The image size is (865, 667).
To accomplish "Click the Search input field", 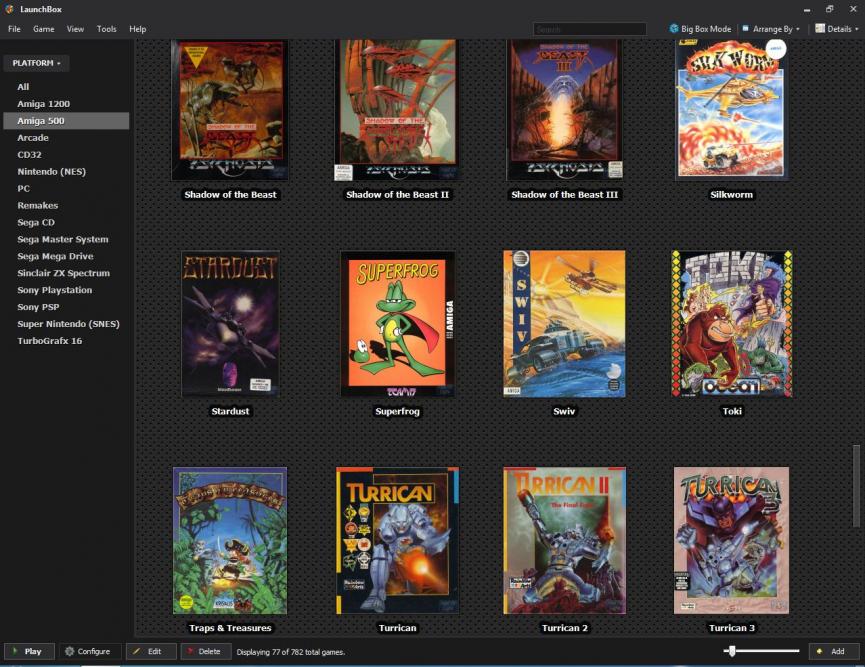I will click(589, 29).
